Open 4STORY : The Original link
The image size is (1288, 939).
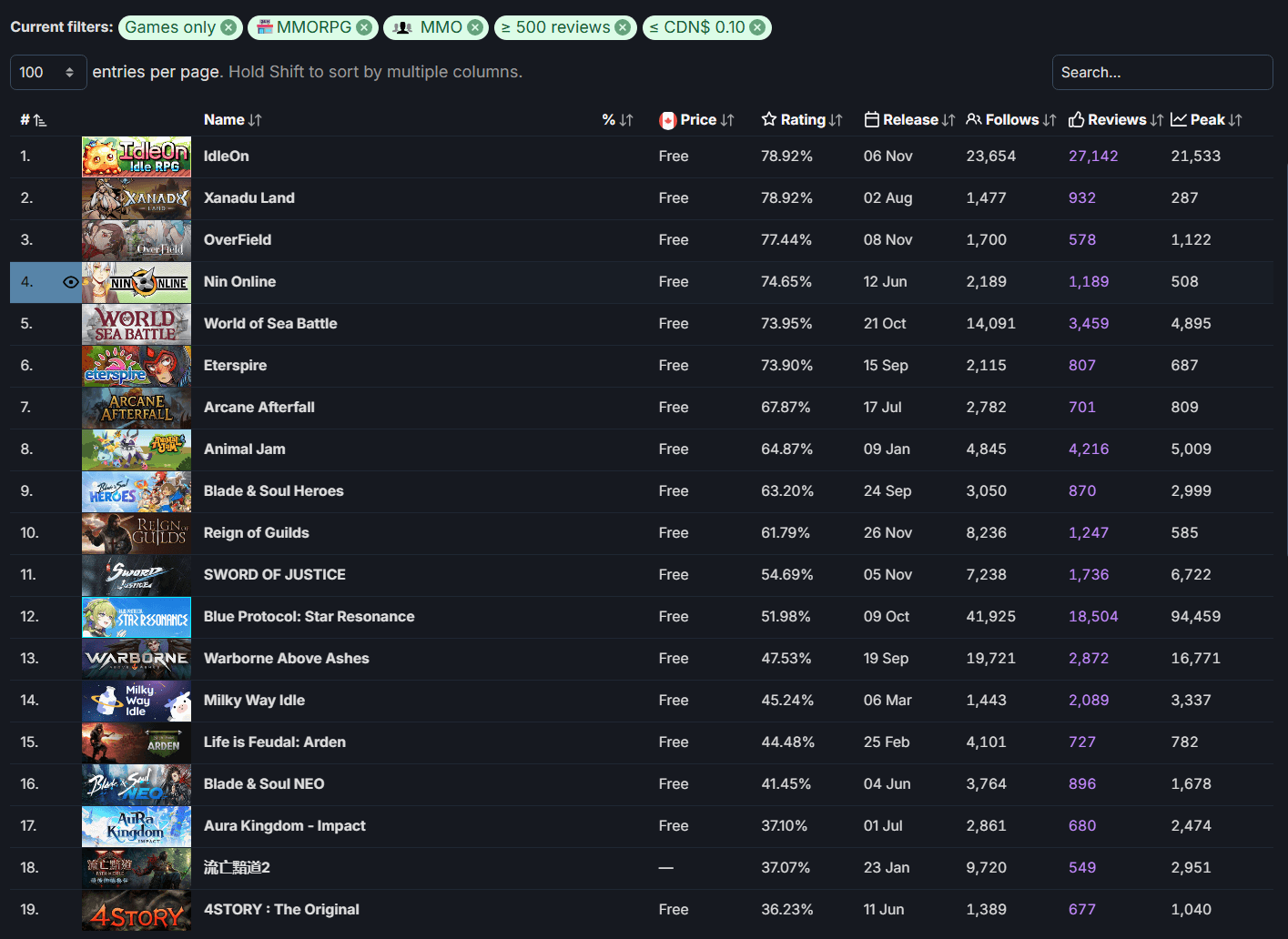tap(281, 910)
